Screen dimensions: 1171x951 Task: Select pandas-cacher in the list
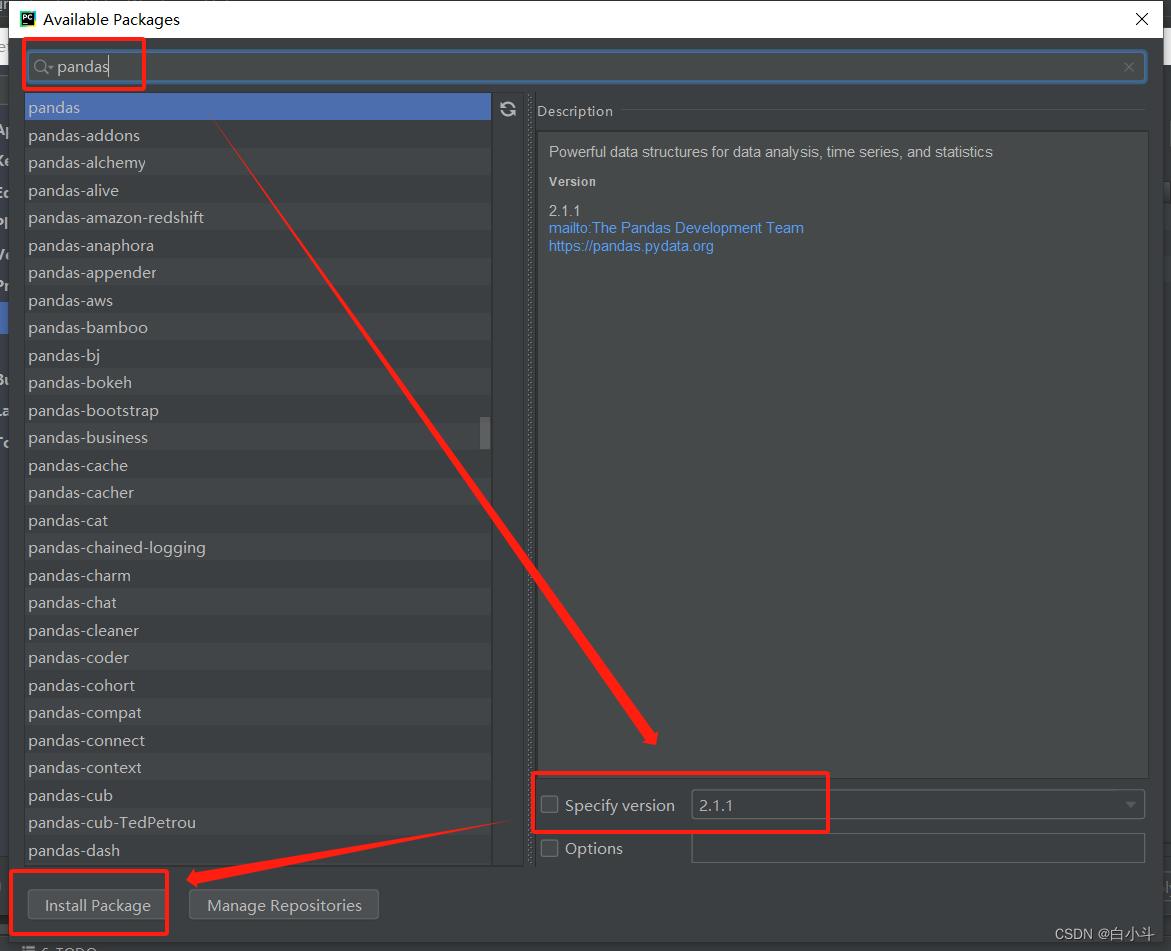[x=258, y=492]
